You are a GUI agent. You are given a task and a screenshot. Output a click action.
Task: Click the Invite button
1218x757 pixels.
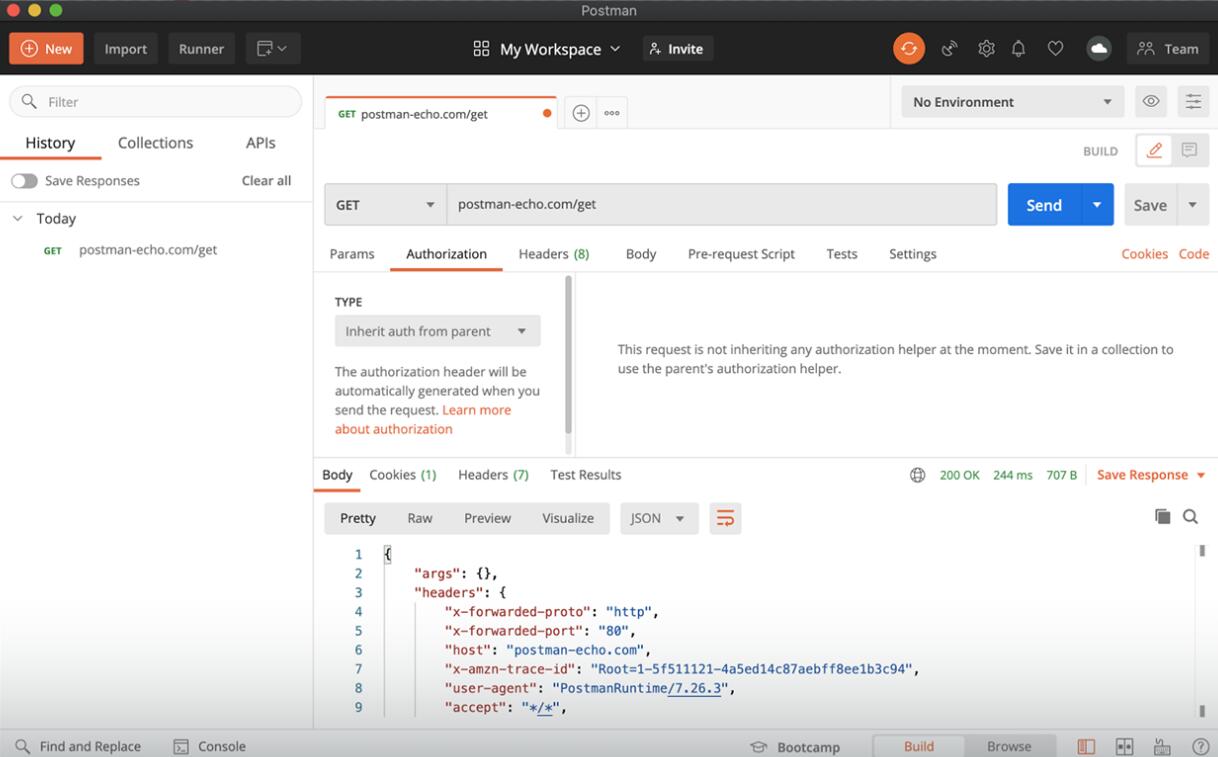(677, 49)
